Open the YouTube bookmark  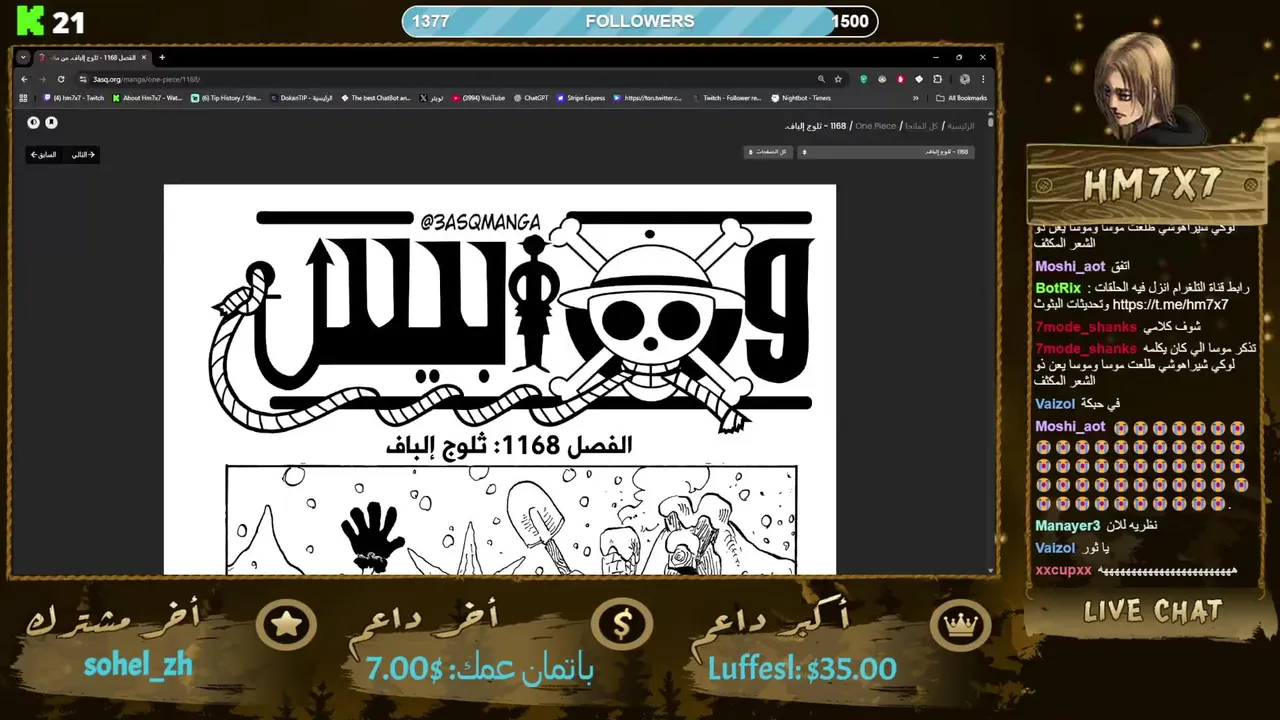click(x=479, y=98)
